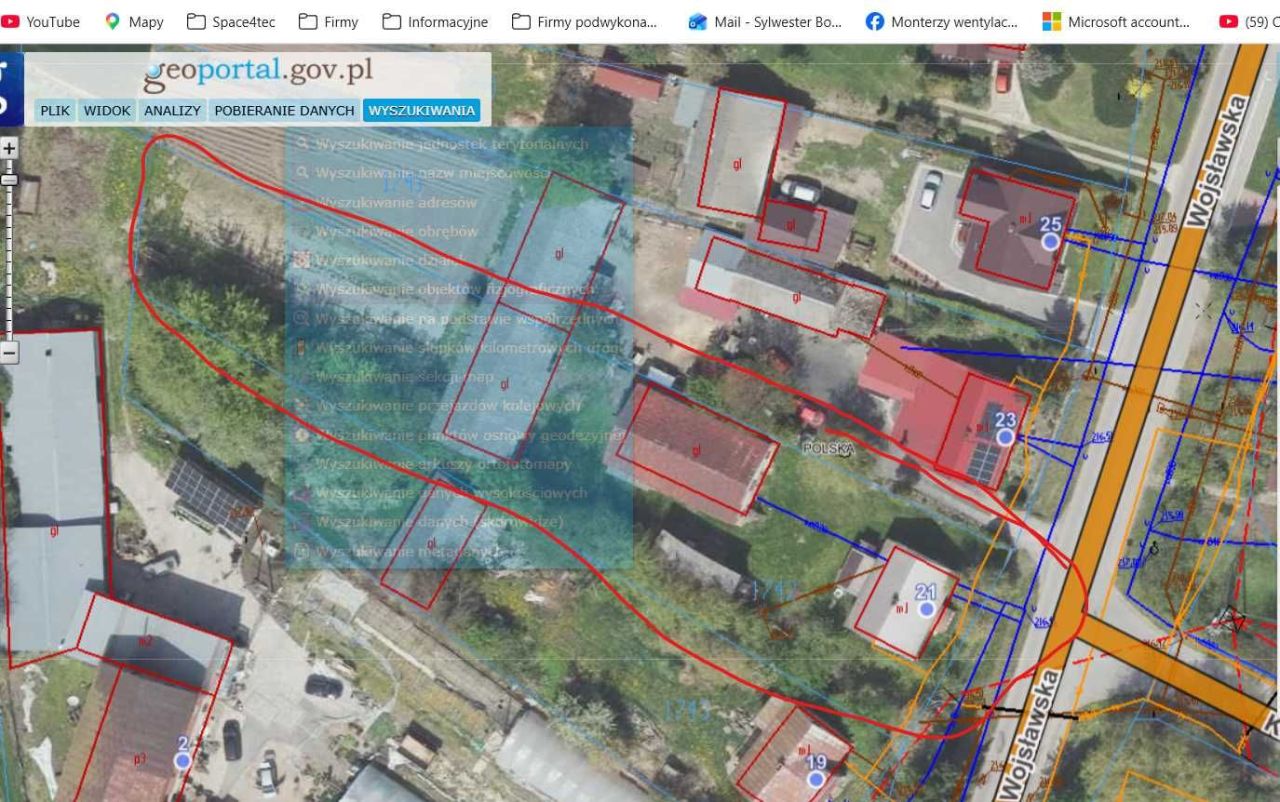Open the Space4tec bookmarks folder
Screen dimensions: 1280x802
coord(231,21)
